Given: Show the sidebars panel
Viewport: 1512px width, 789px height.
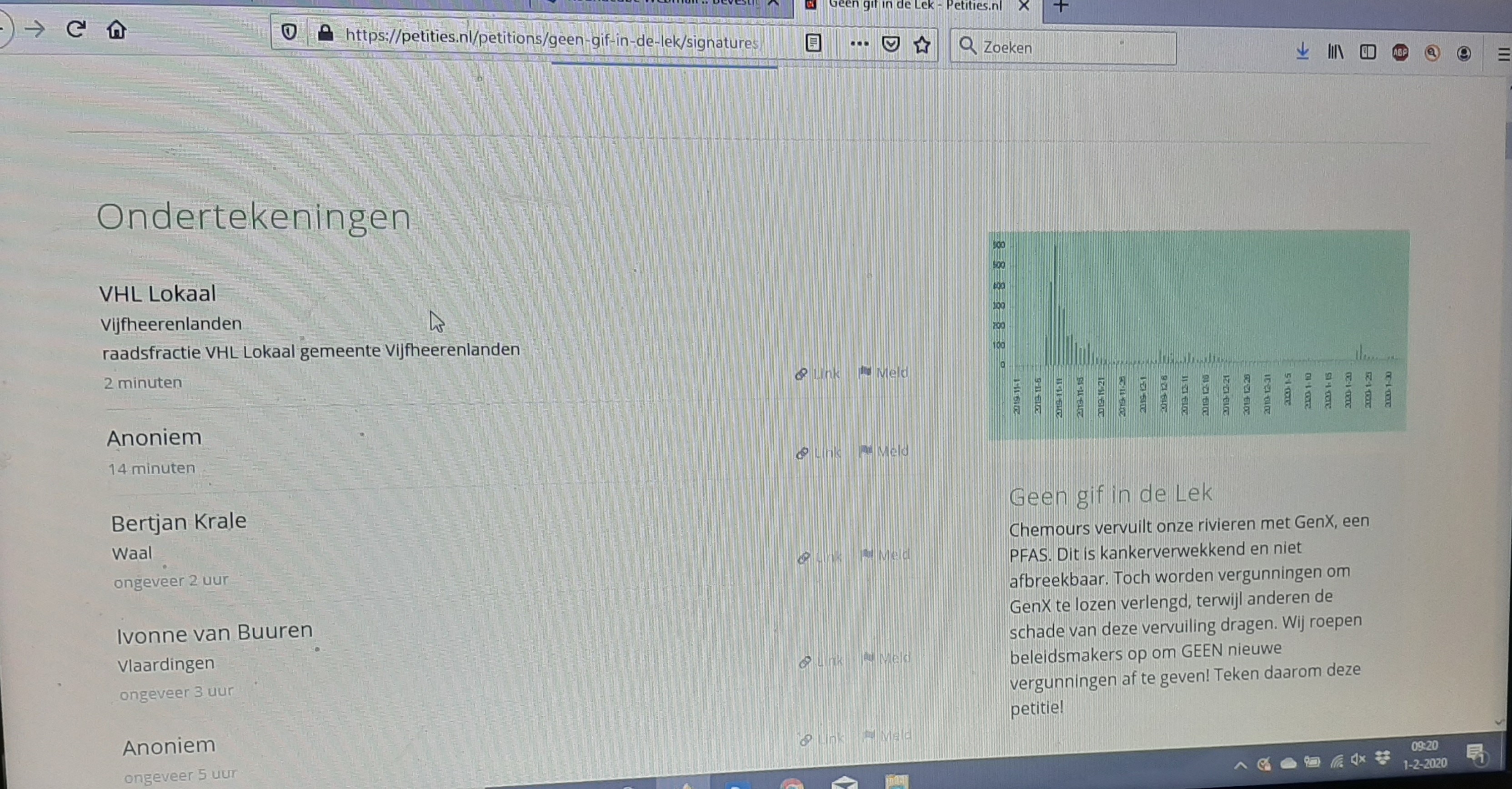Looking at the screenshot, I should [1367, 52].
